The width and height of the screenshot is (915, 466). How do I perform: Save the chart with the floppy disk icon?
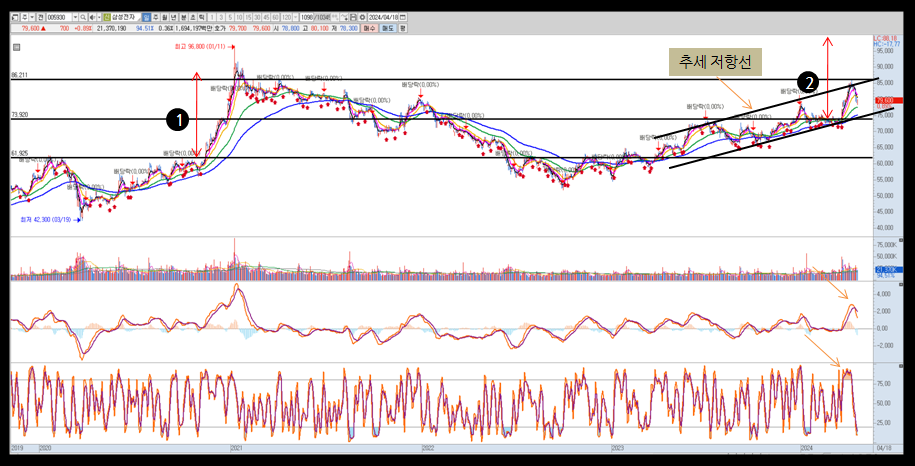coord(353,17)
